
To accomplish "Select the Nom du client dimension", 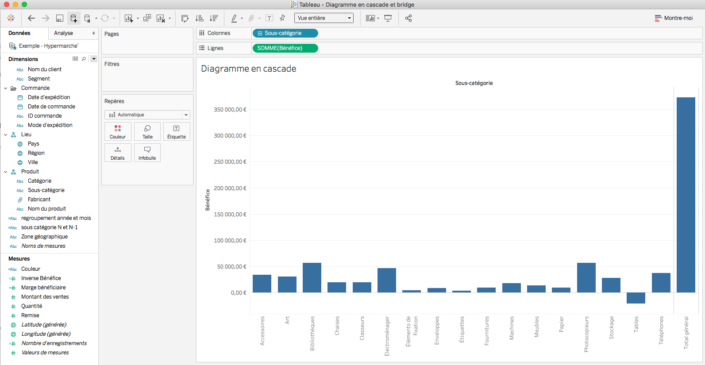I will pyautogui.click(x=45, y=69).
